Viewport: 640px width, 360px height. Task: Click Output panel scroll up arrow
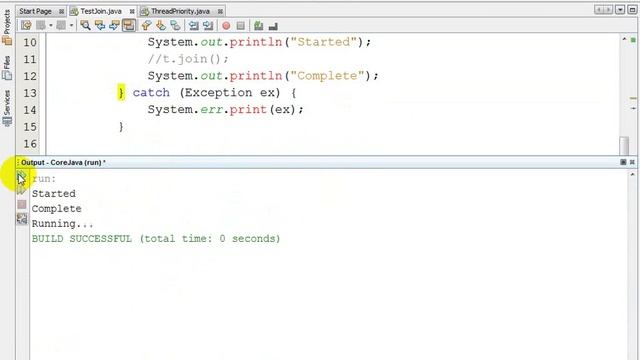coord(632,174)
